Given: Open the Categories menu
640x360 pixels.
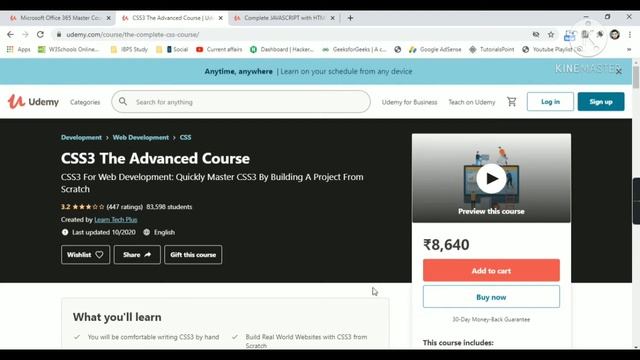Looking at the screenshot, I should tap(85, 102).
